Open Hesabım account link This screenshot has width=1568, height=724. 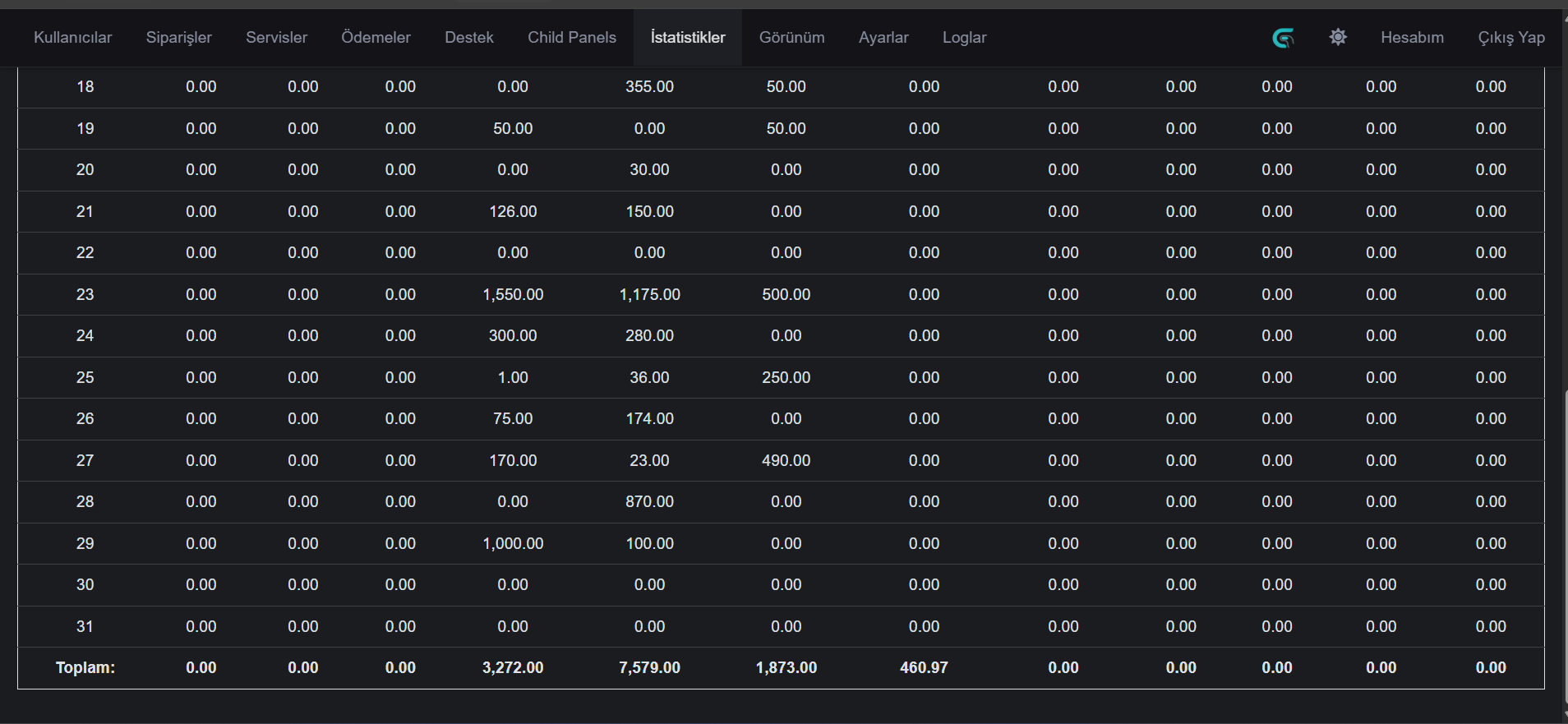(1412, 38)
